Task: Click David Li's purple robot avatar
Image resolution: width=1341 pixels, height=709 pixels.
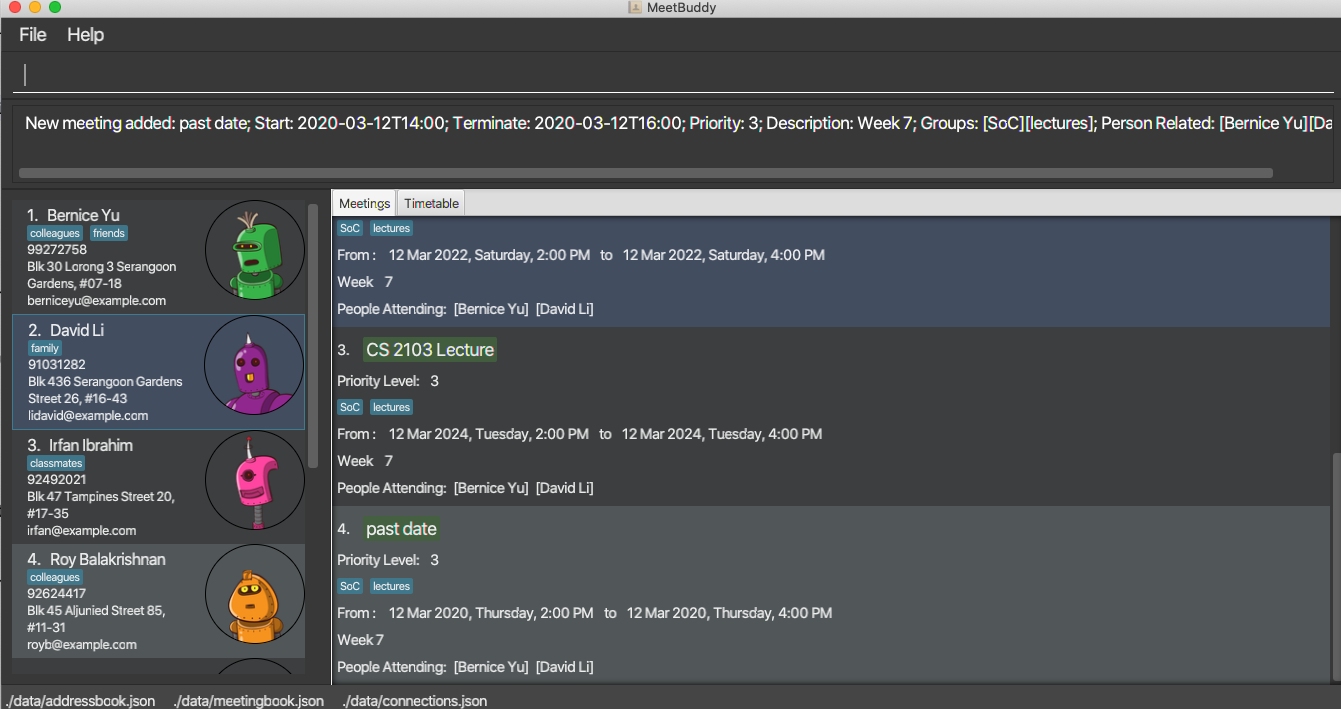Action: 254,365
